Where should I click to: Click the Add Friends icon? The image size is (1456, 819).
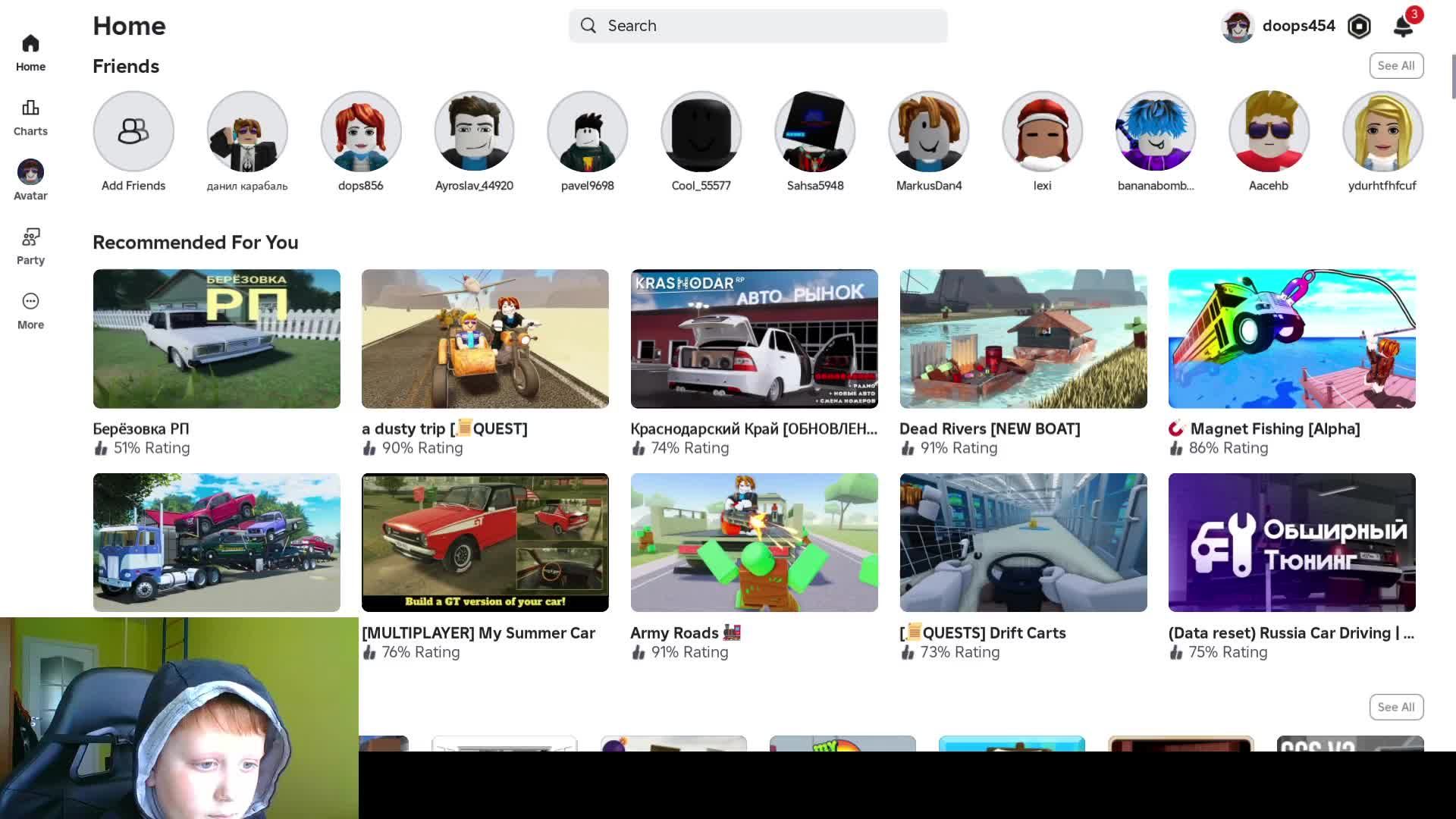click(133, 132)
